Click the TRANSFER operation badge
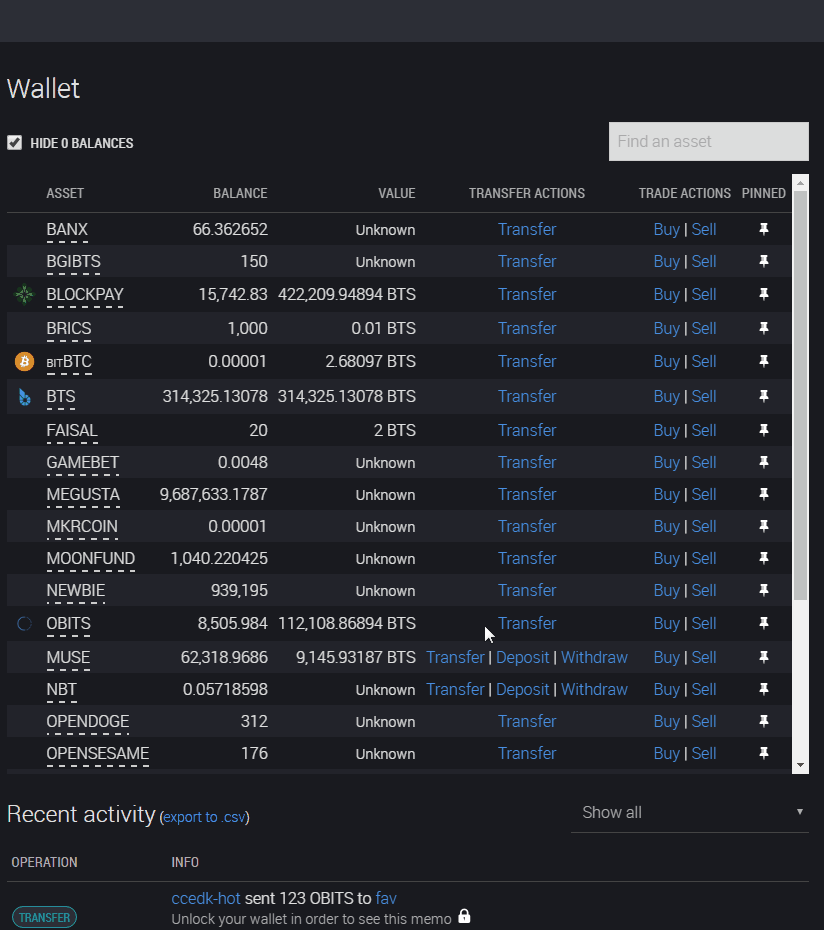 coord(44,917)
